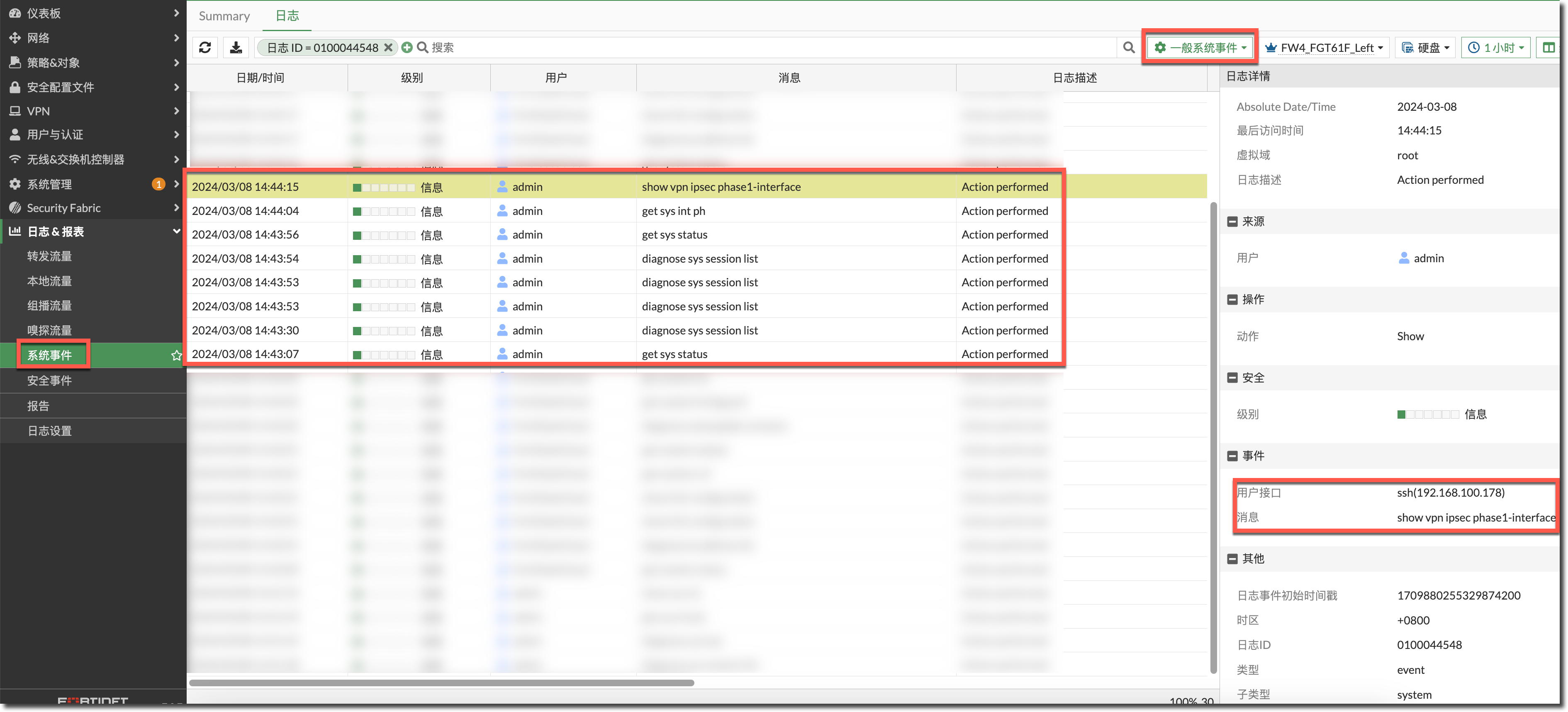This screenshot has height=712, width=1568.
Task: Collapse the 来源 section
Action: coord(1232,222)
